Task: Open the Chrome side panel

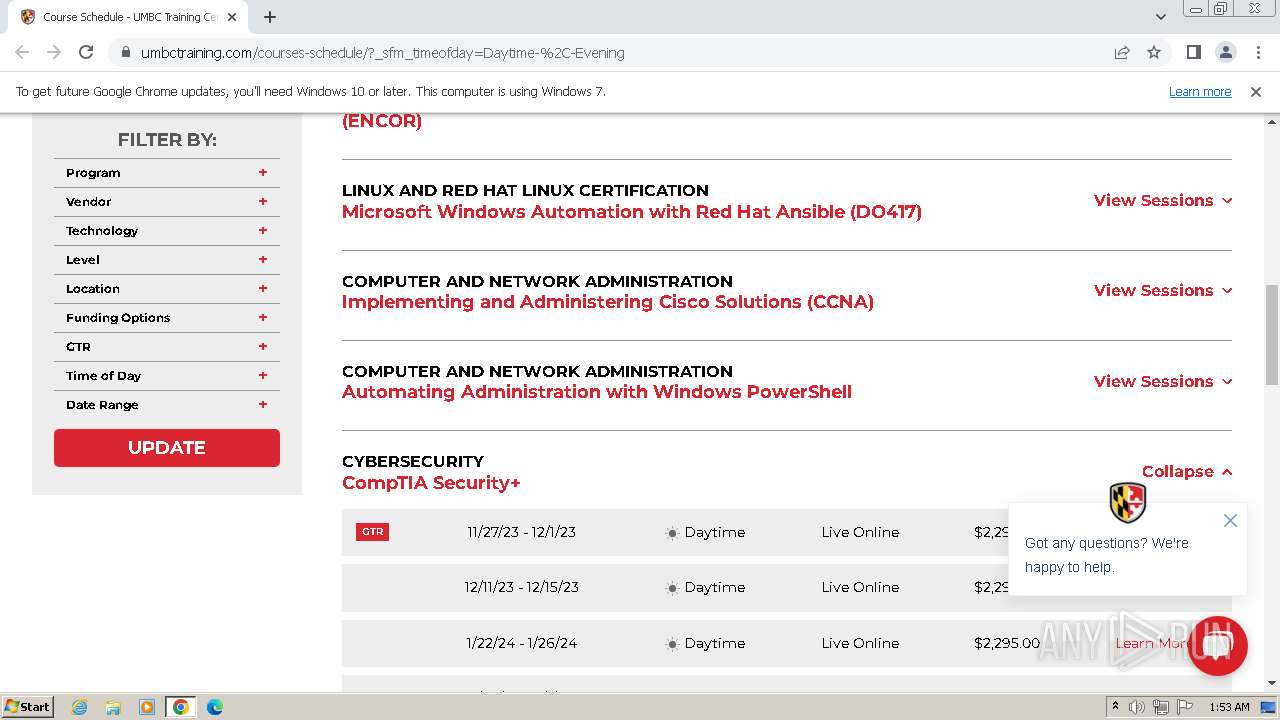Action: coord(1193,52)
